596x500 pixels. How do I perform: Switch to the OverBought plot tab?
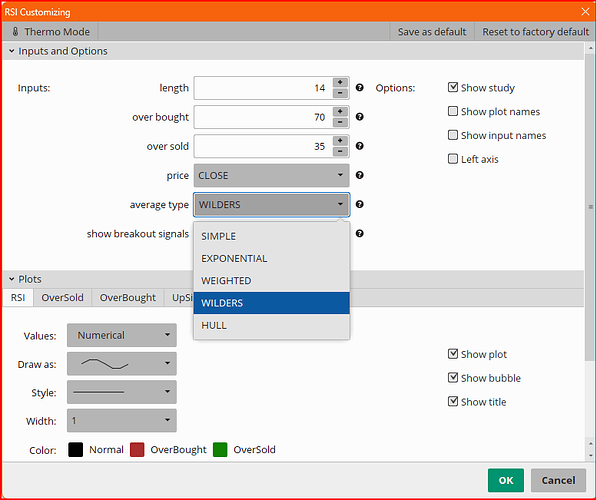(128, 298)
